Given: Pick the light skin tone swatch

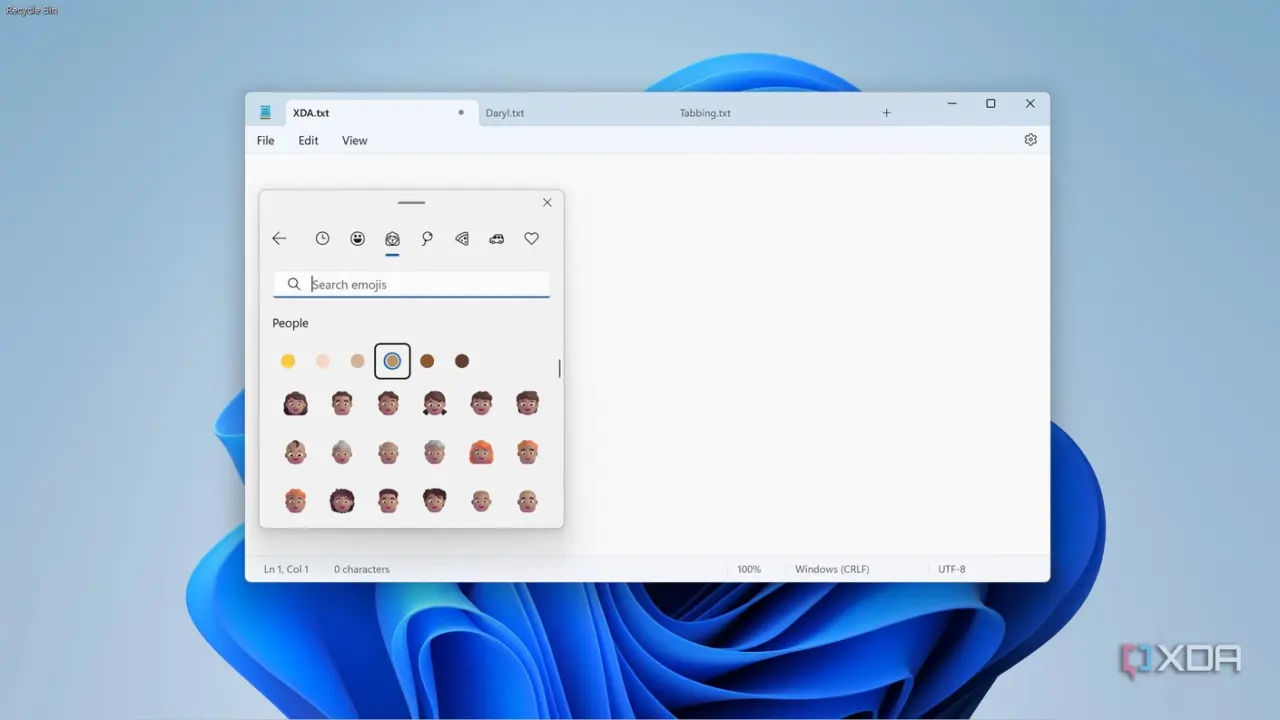Looking at the screenshot, I should [x=323, y=361].
